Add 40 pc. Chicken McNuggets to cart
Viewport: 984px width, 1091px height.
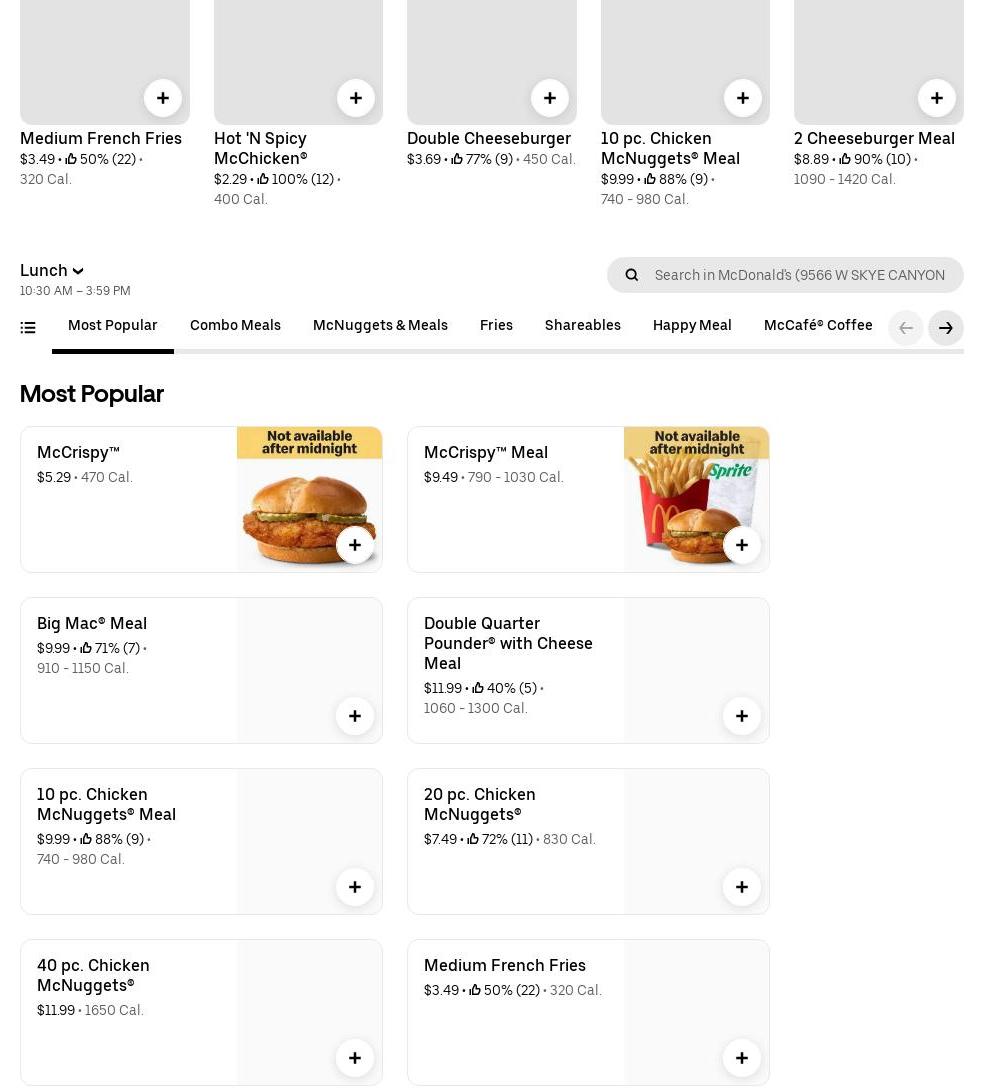[x=355, y=1058]
